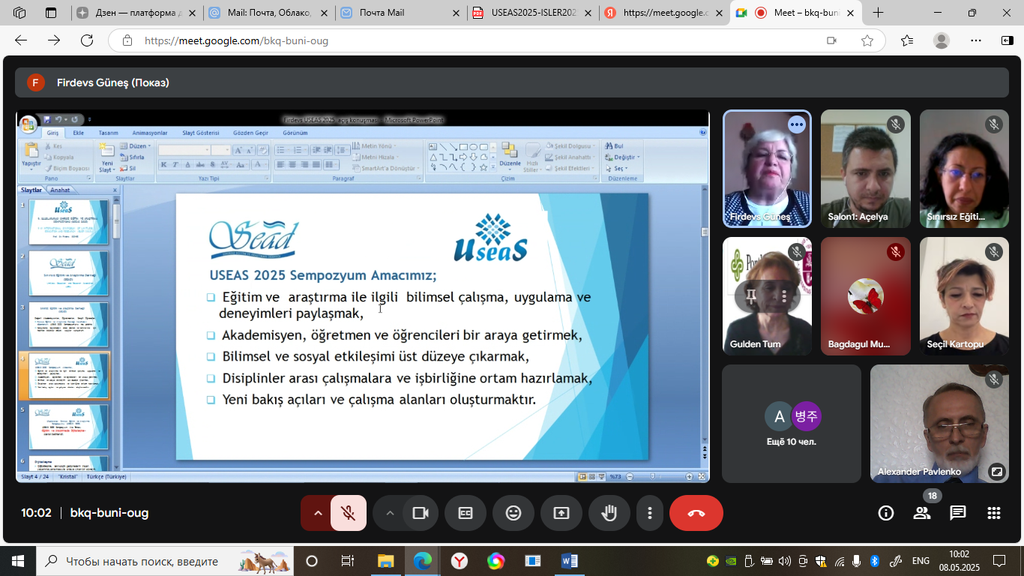Open the meeting details info icon
This screenshot has height=576, width=1024.
pyautogui.click(x=885, y=513)
